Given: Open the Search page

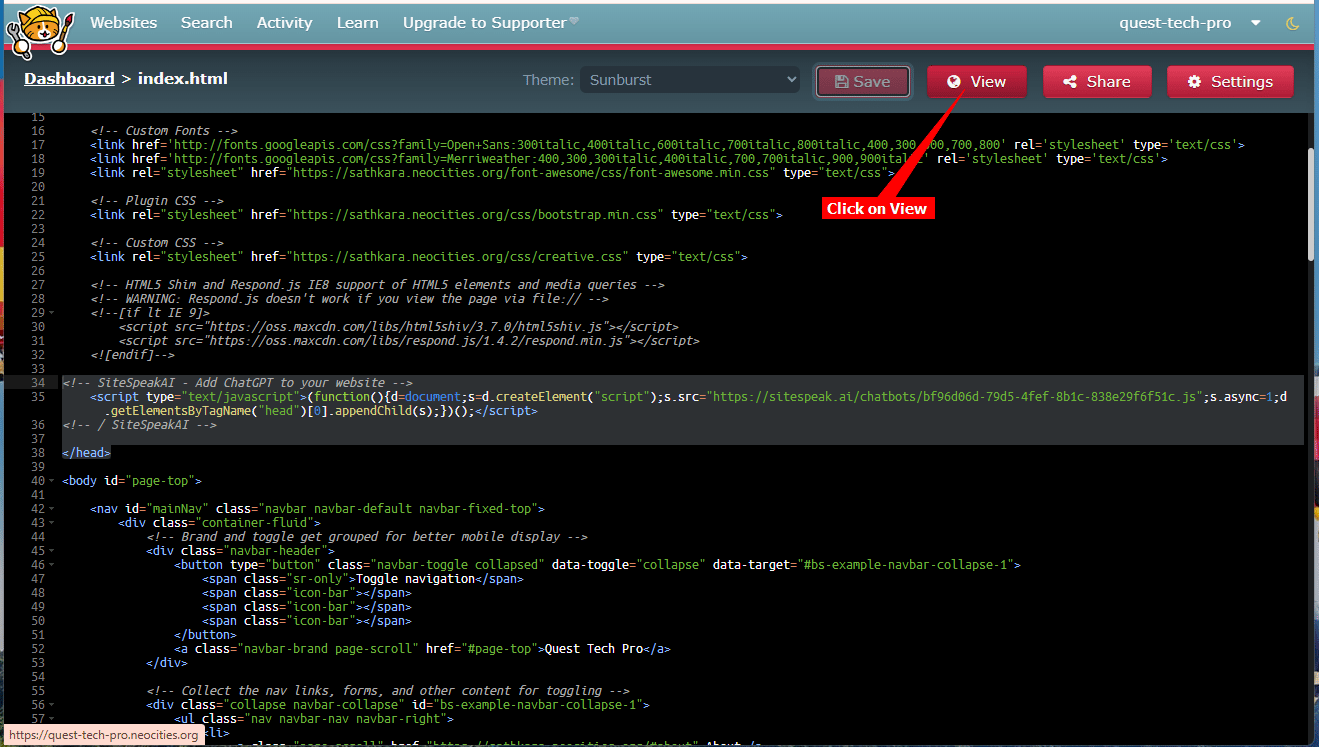Looking at the screenshot, I should pyautogui.click(x=207, y=22).
